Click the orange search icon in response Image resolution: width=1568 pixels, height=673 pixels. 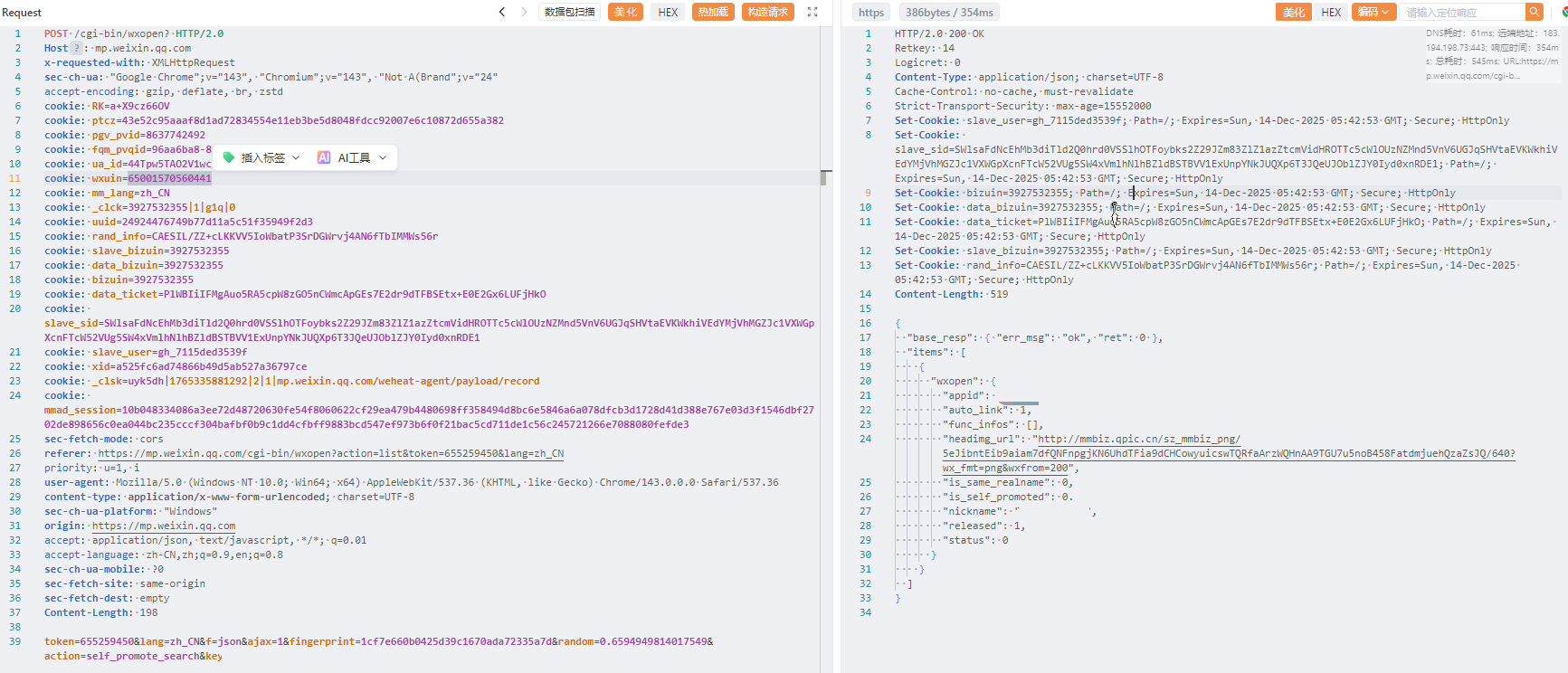point(1533,12)
